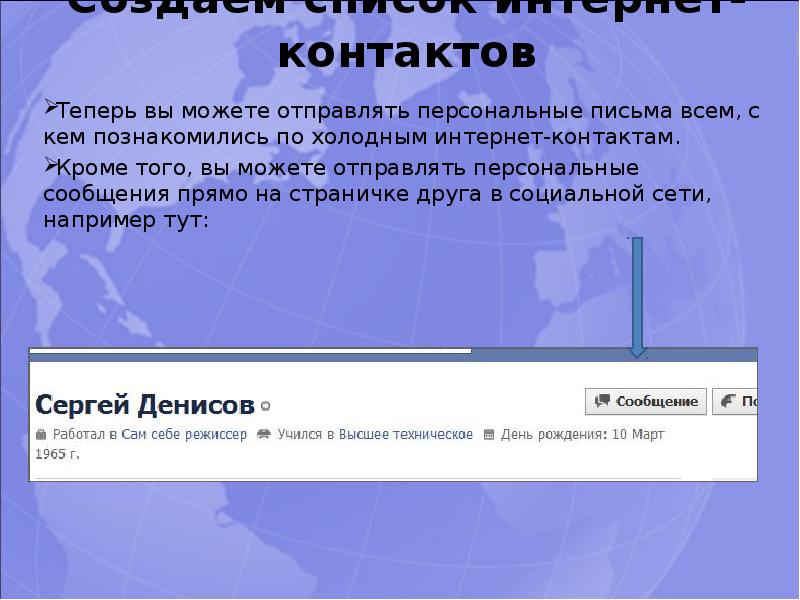Click the briefcase icon before Работал в

coord(41,435)
